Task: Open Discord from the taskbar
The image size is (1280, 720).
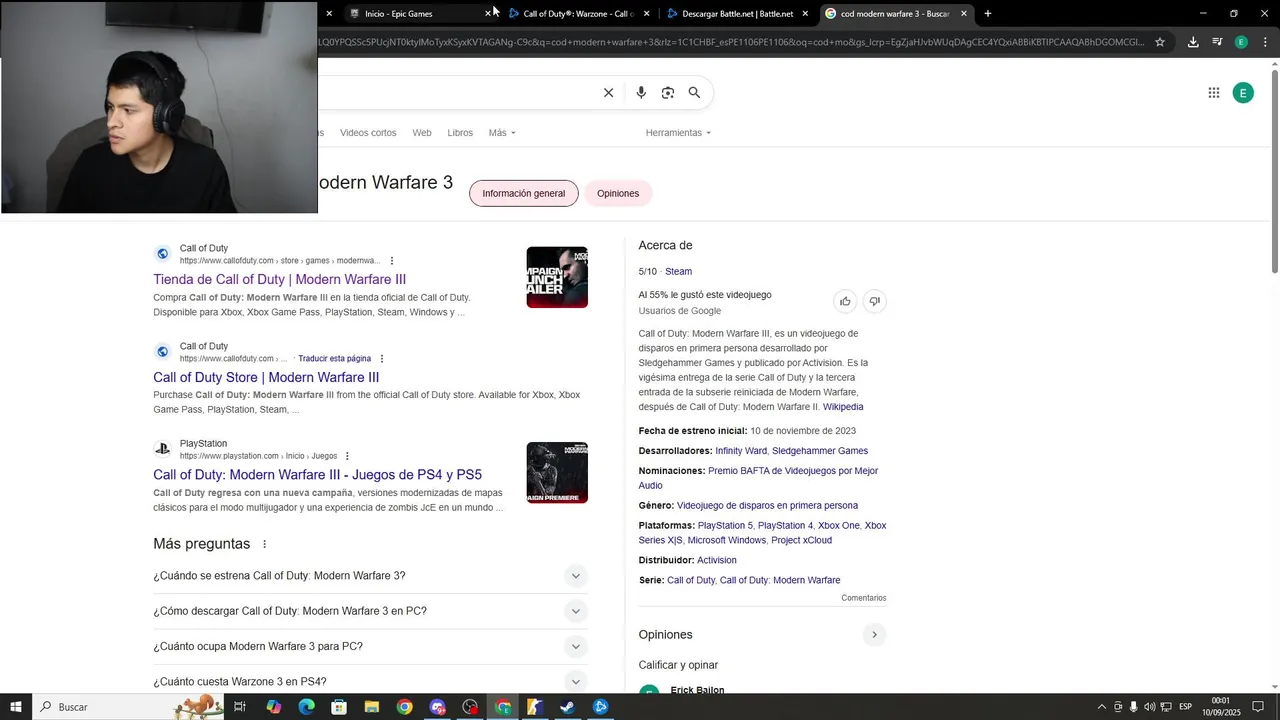Action: [437, 707]
